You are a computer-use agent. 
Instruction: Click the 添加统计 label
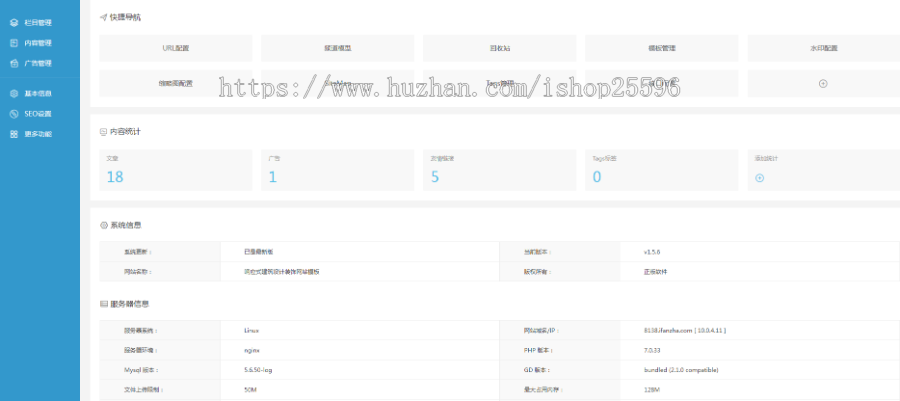tap(766, 158)
